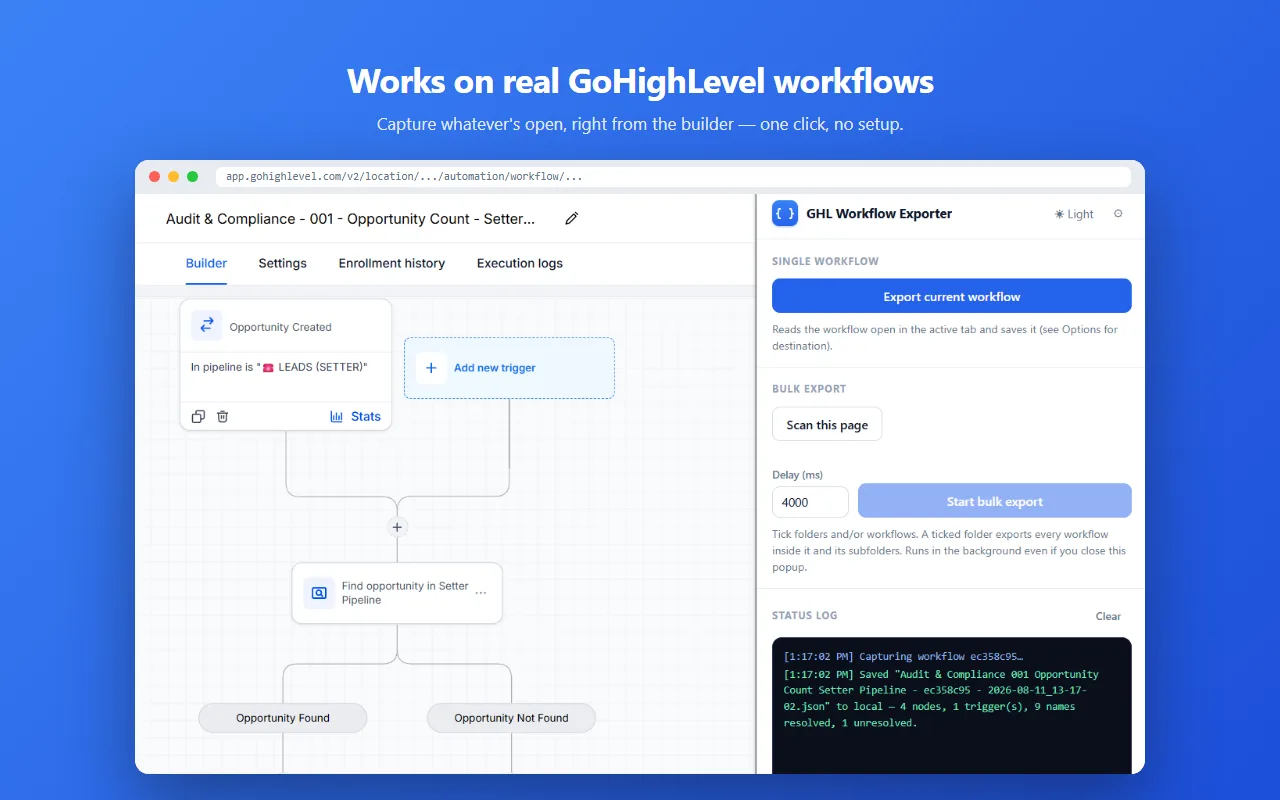Click the 'Find opportunity in Setter Pipeline' step label
Image resolution: width=1280 pixels, height=800 pixels.
405,593
